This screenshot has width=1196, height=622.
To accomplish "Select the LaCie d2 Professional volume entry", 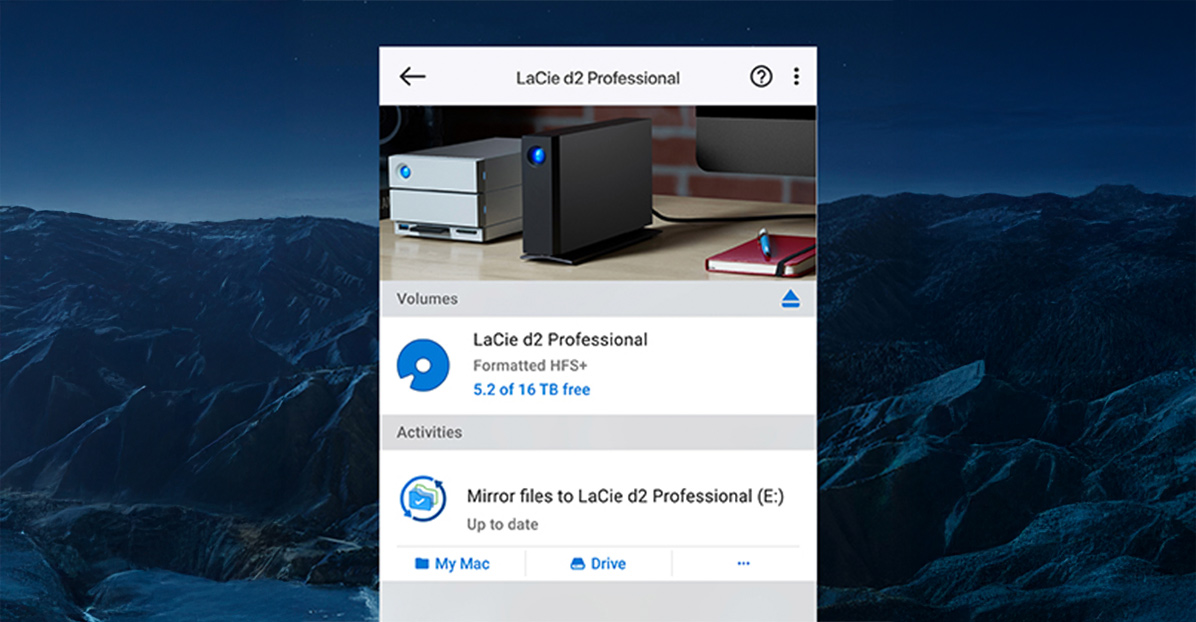I will click(x=559, y=340).
